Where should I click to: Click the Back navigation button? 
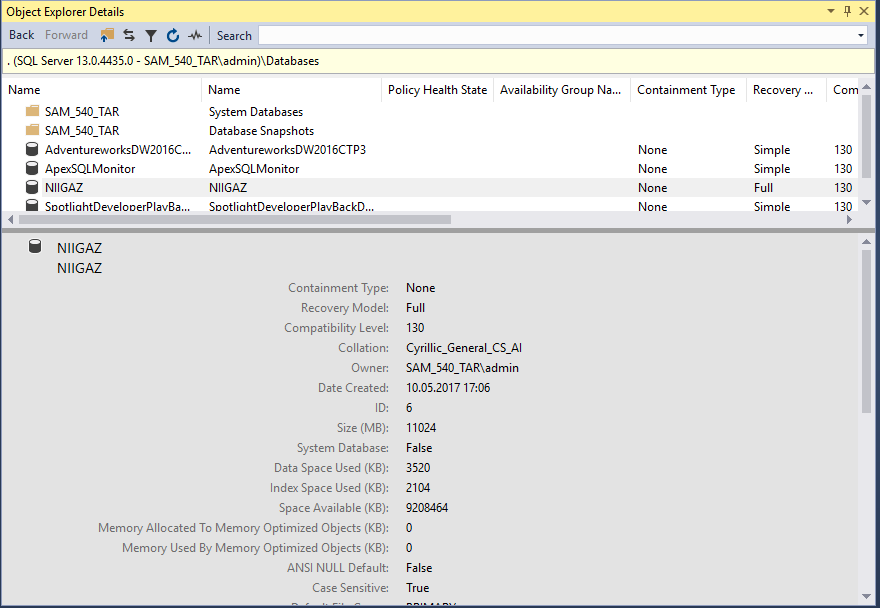tap(21, 35)
